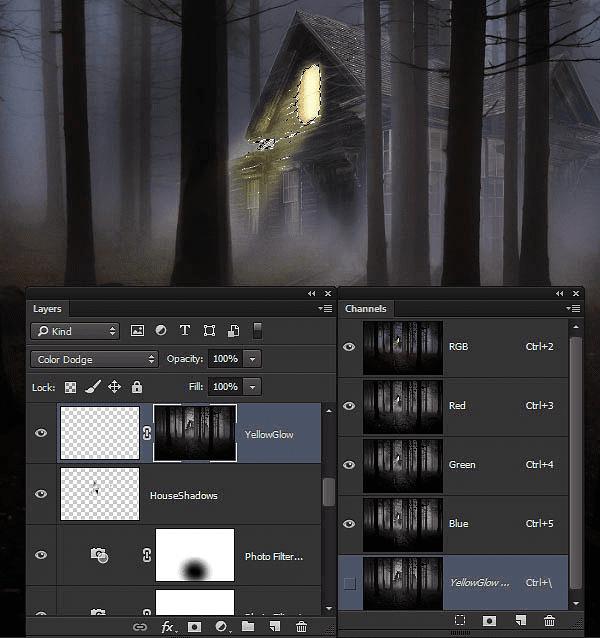Select the Layers panel tab

coord(47,309)
